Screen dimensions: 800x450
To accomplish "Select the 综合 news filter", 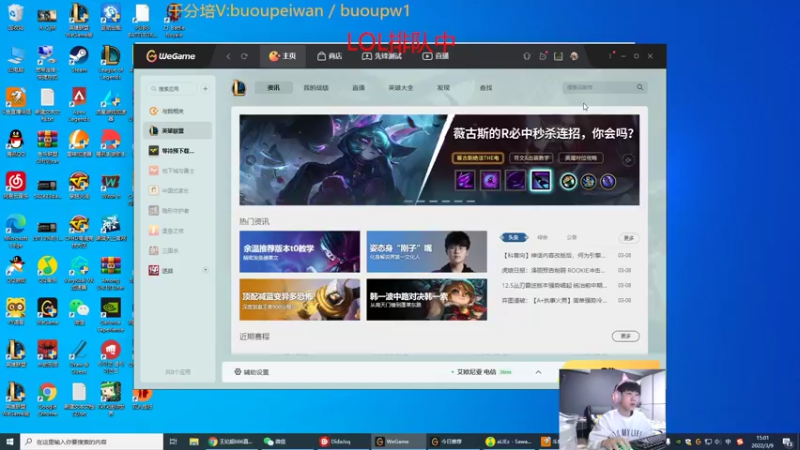I will coord(542,237).
